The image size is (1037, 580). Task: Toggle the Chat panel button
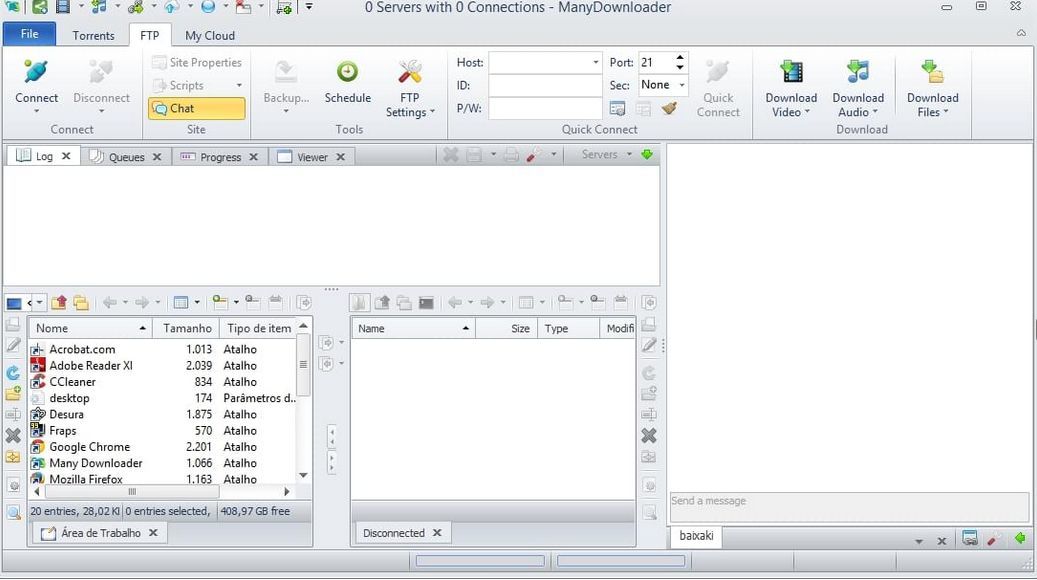click(197, 108)
